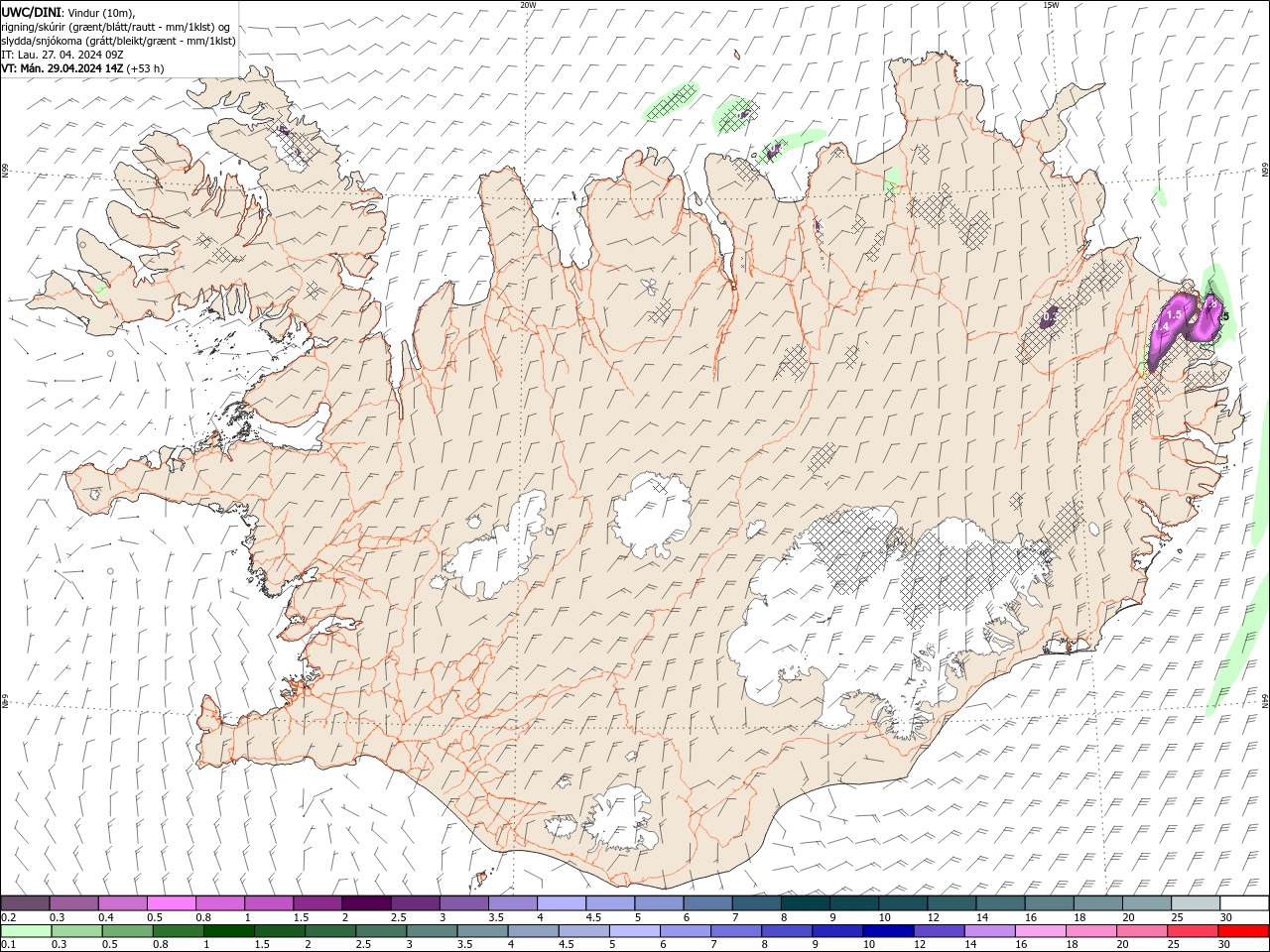Viewport: 1270px width, 952px height.
Task: Click the UWC/DINI title text
Action: 31,12
